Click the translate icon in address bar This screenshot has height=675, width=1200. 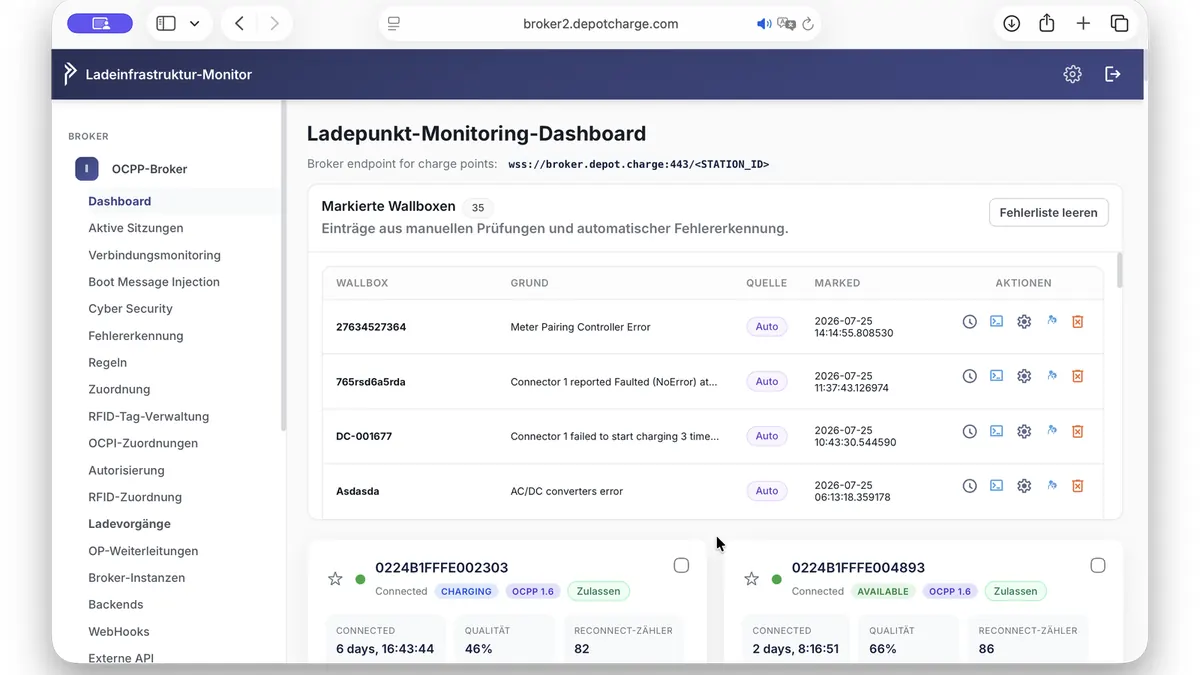(787, 23)
